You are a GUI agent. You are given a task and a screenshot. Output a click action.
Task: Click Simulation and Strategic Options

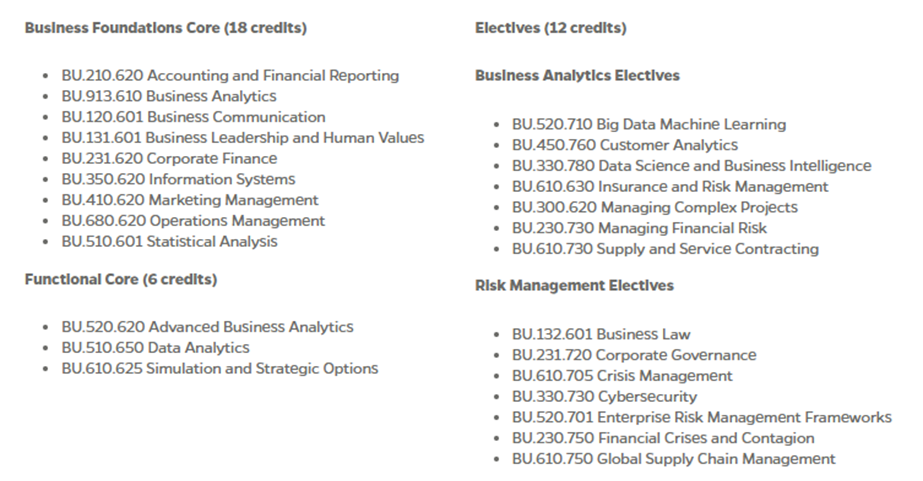(220, 369)
